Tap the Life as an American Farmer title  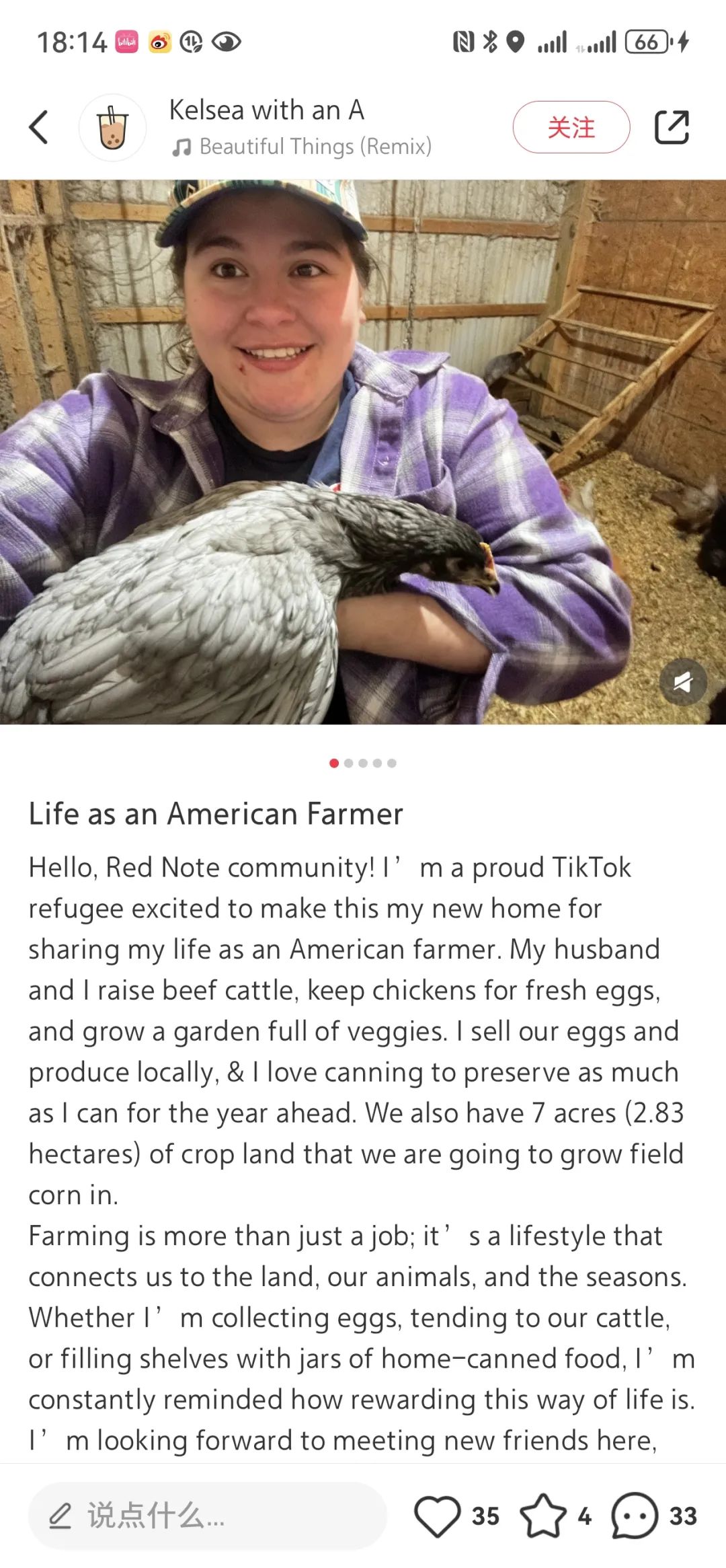click(x=216, y=814)
